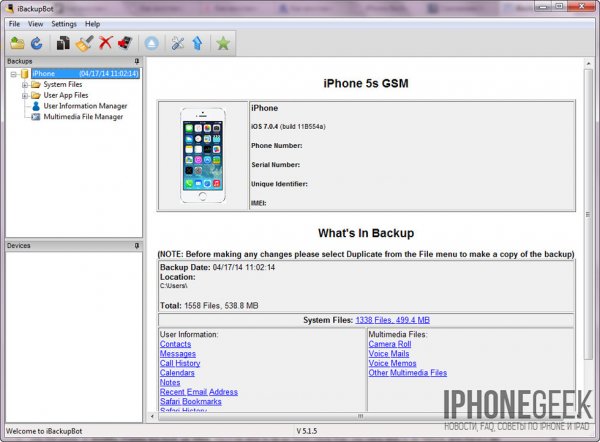Viewport: 600px width, 442px height.
Task: Click the Backup Date value 04/17/14 11:02:14
Action: tap(244, 267)
